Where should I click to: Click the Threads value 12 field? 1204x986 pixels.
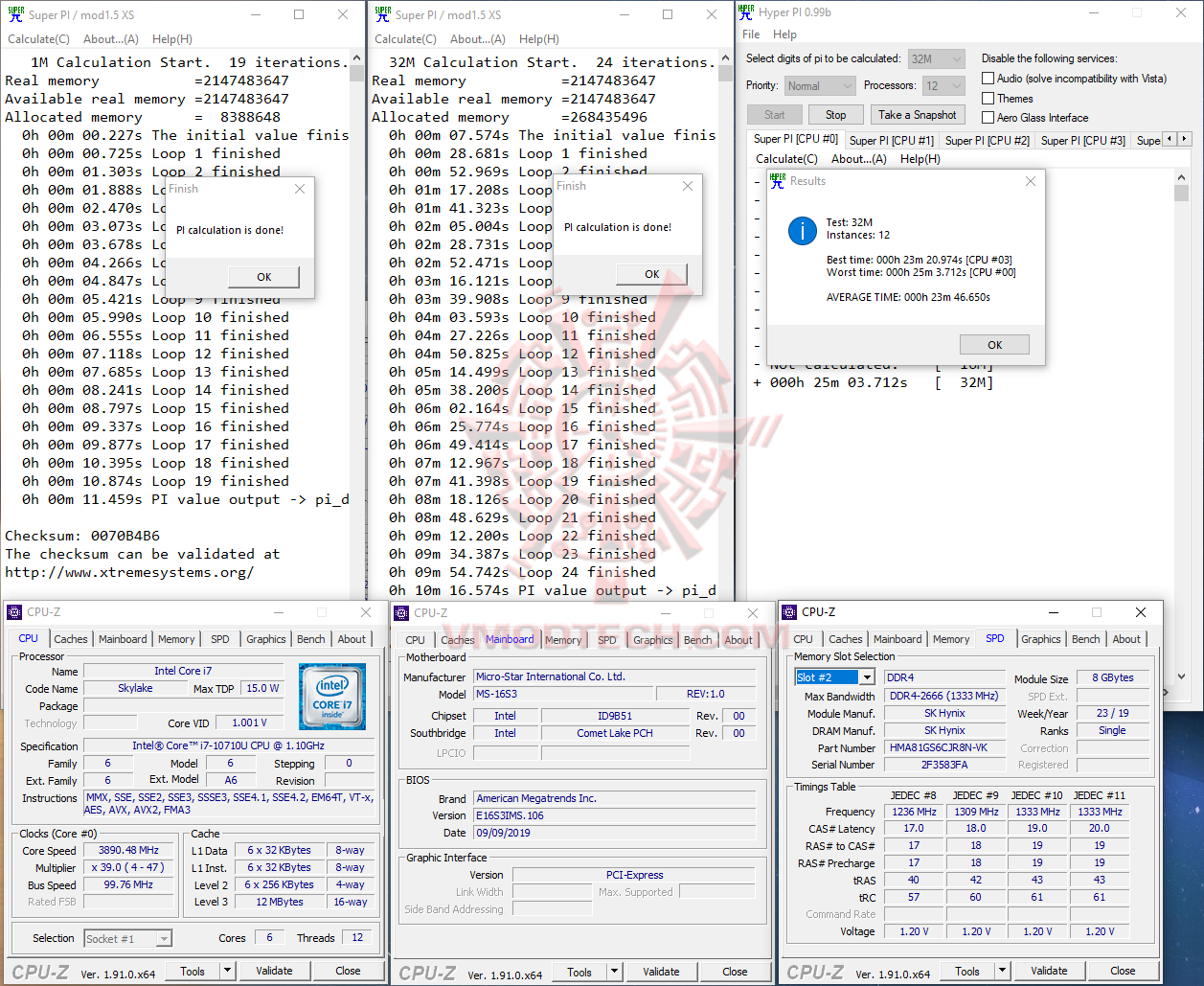(357, 938)
